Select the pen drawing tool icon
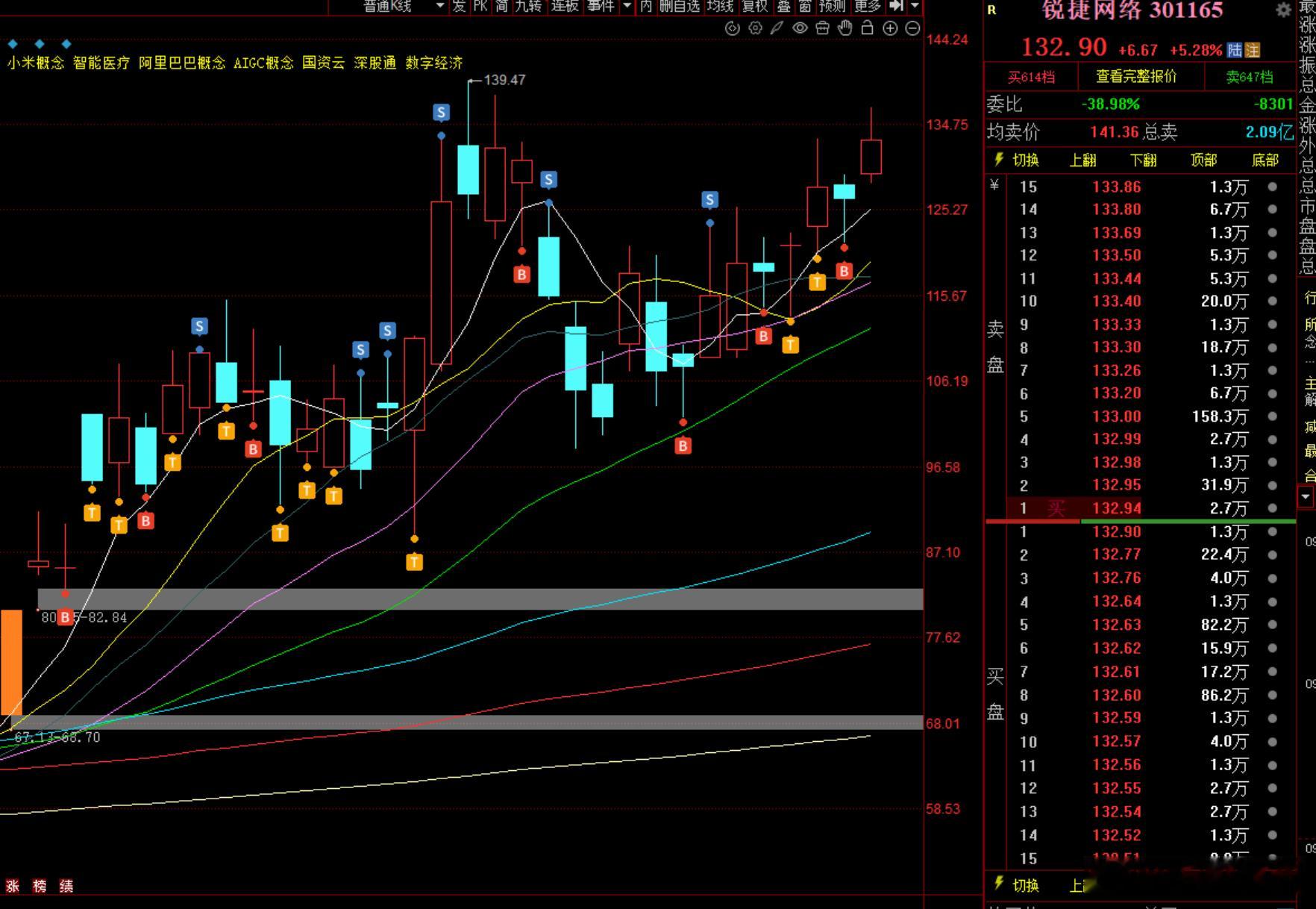Image resolution: width=1316 pixels, height=909 pixels. point(777,28)
